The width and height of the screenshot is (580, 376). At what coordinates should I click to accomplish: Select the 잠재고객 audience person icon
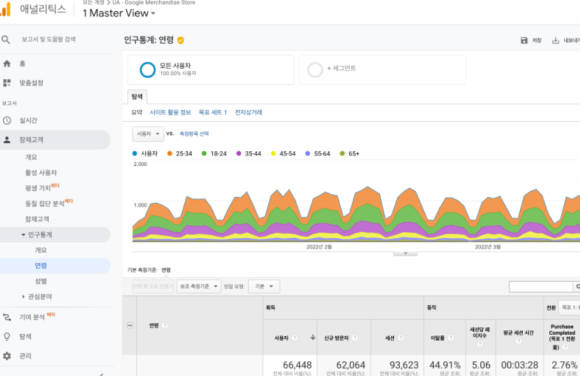7,140
